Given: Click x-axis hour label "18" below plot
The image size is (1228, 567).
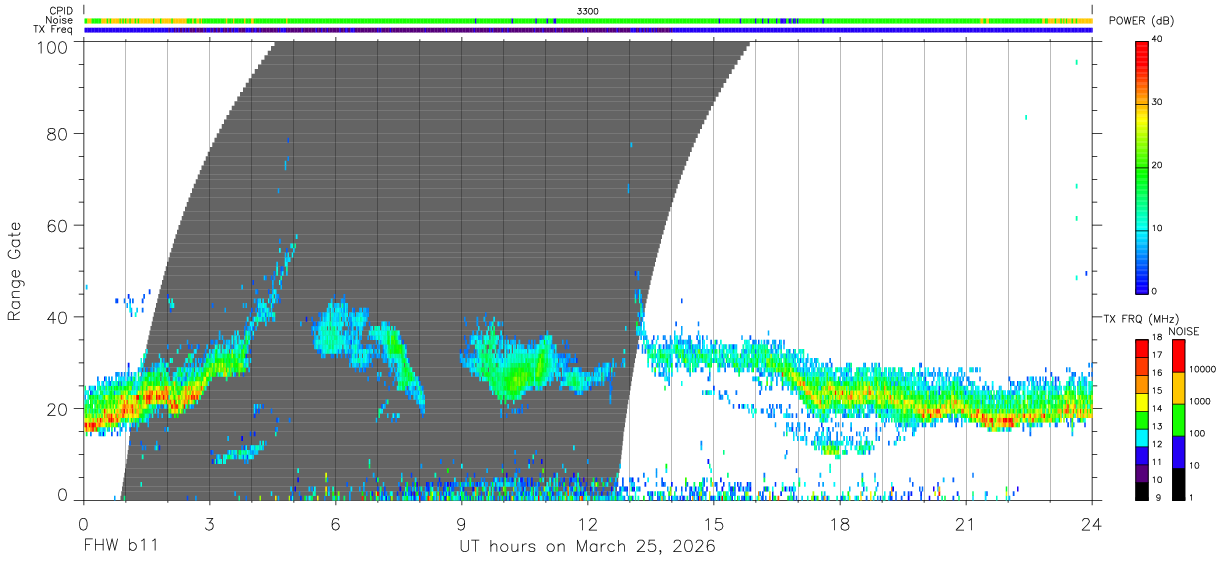Looking at the screenshot, I should pyautogui.click(x=840, y=524).
